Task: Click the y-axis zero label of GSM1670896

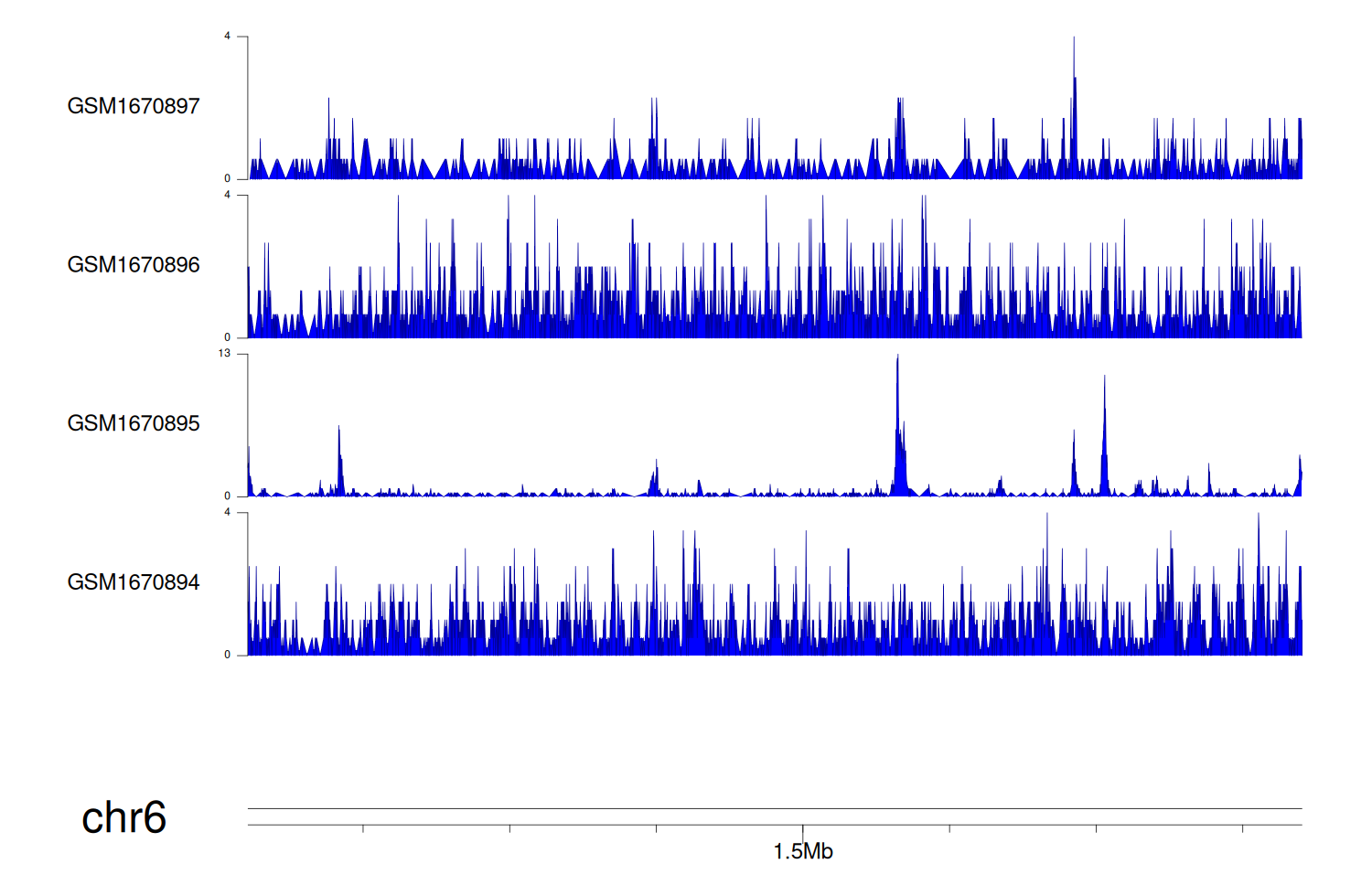Action: click(x=228, y=337)
